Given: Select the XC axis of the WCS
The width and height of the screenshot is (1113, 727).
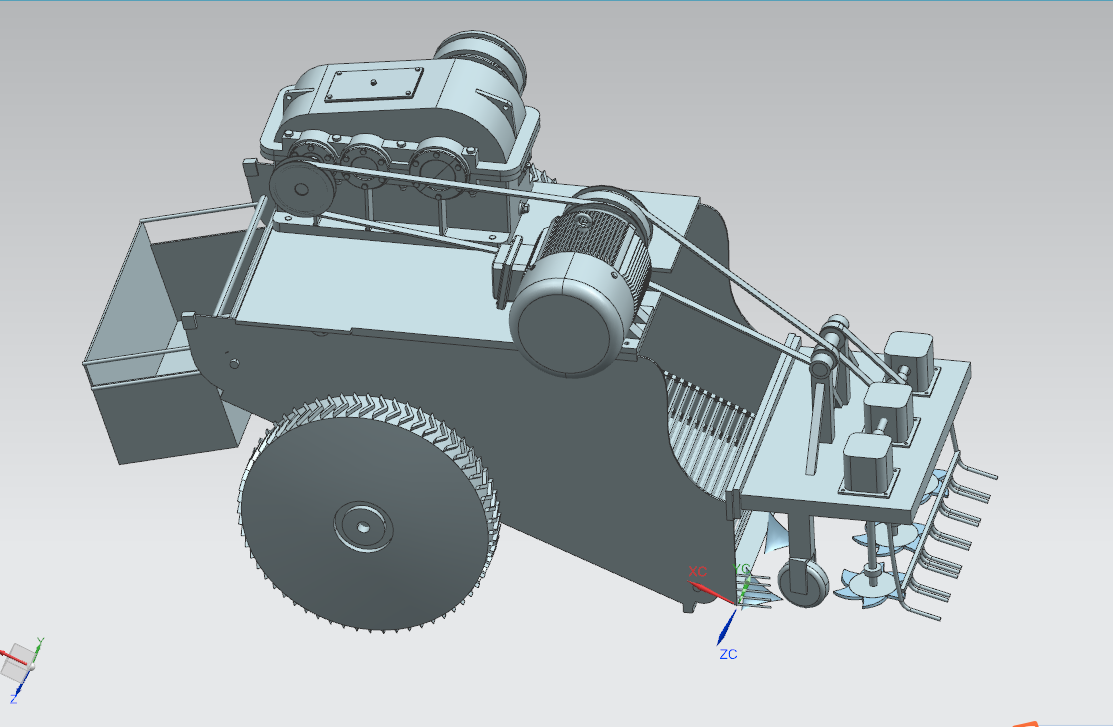Looking at the screenshot, I should tap(711, 594).
